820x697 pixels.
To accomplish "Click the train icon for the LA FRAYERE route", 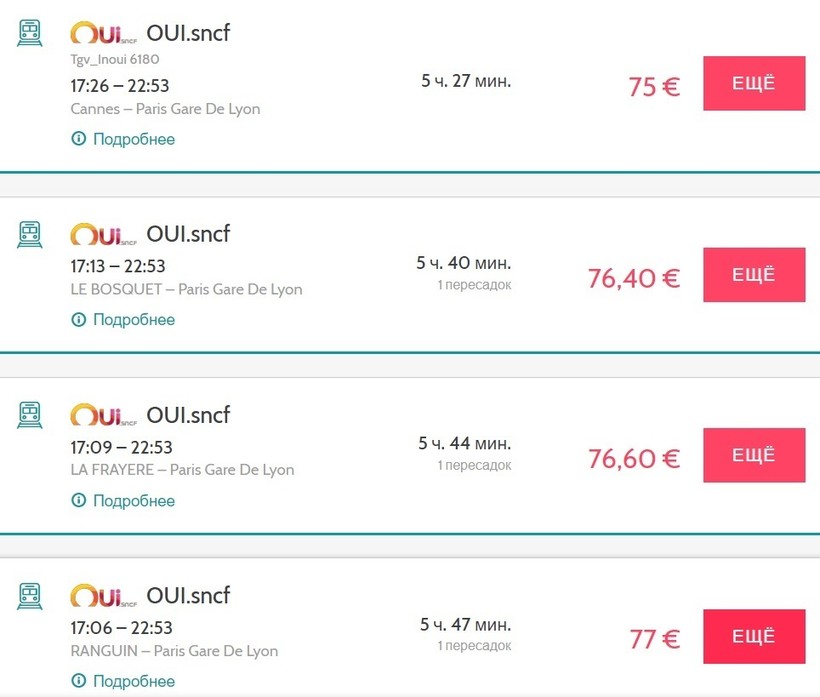I will (31, 414).
